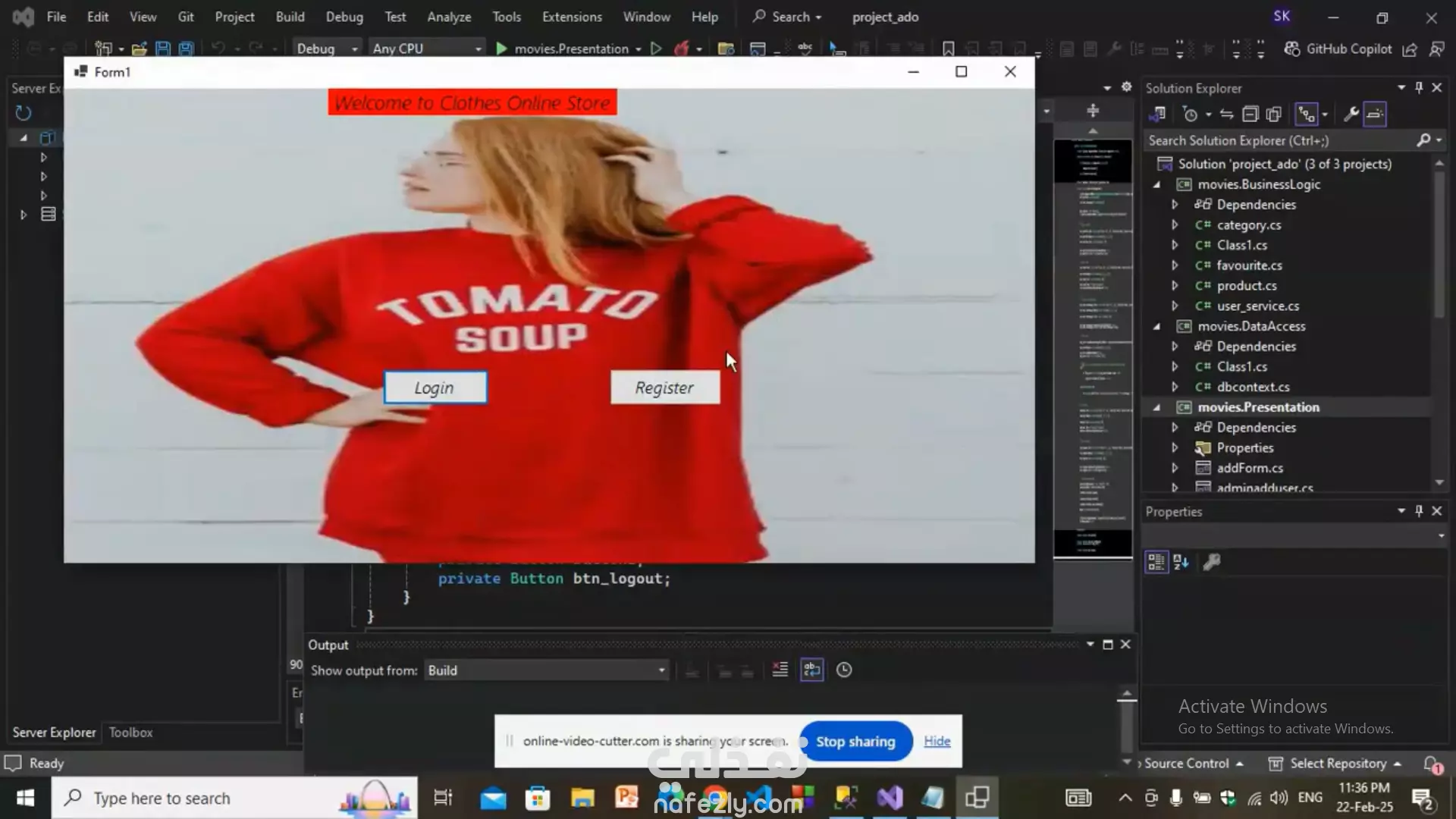Open Source Control in status bar
Viewport: 1456px width, 819px height.
tap(1191, 764)
